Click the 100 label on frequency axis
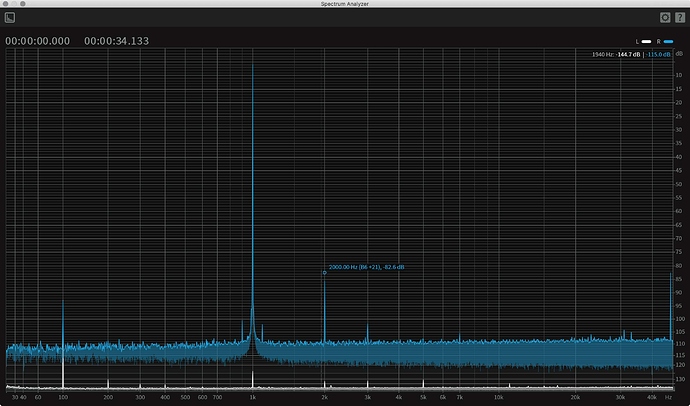The height and width of the screenshot is (406, 690). tap(63, 397)
